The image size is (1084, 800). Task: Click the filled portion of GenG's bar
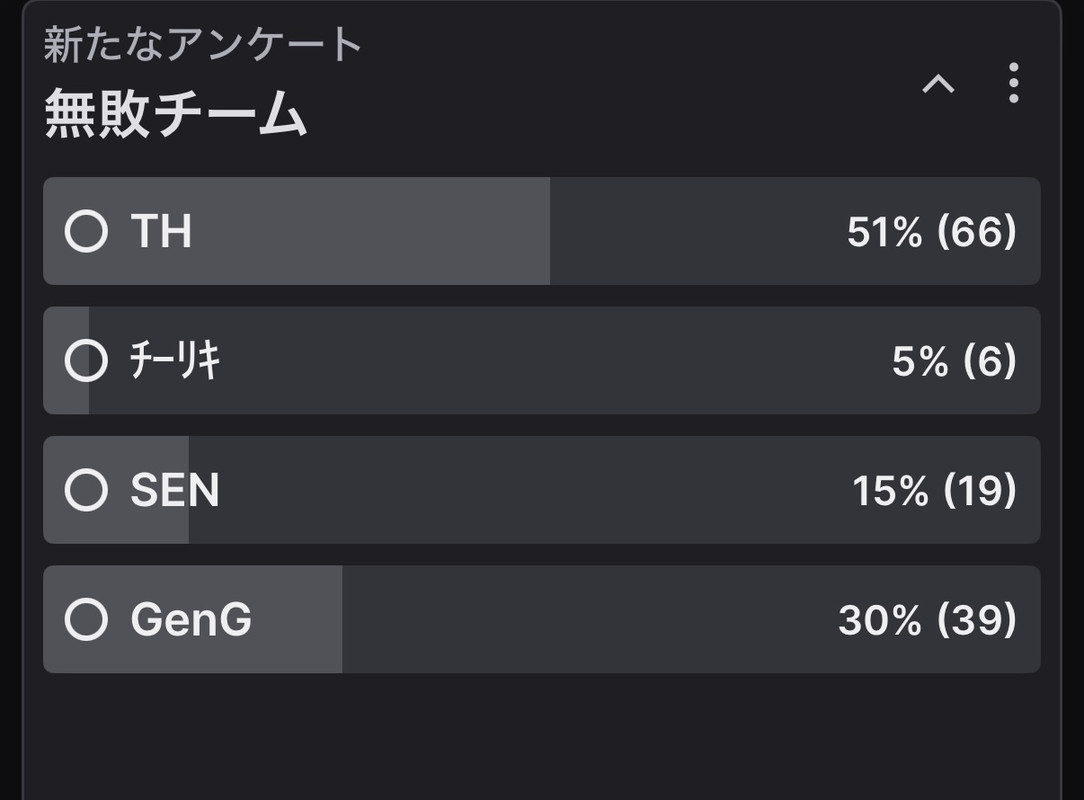click(x=300, y=619)
